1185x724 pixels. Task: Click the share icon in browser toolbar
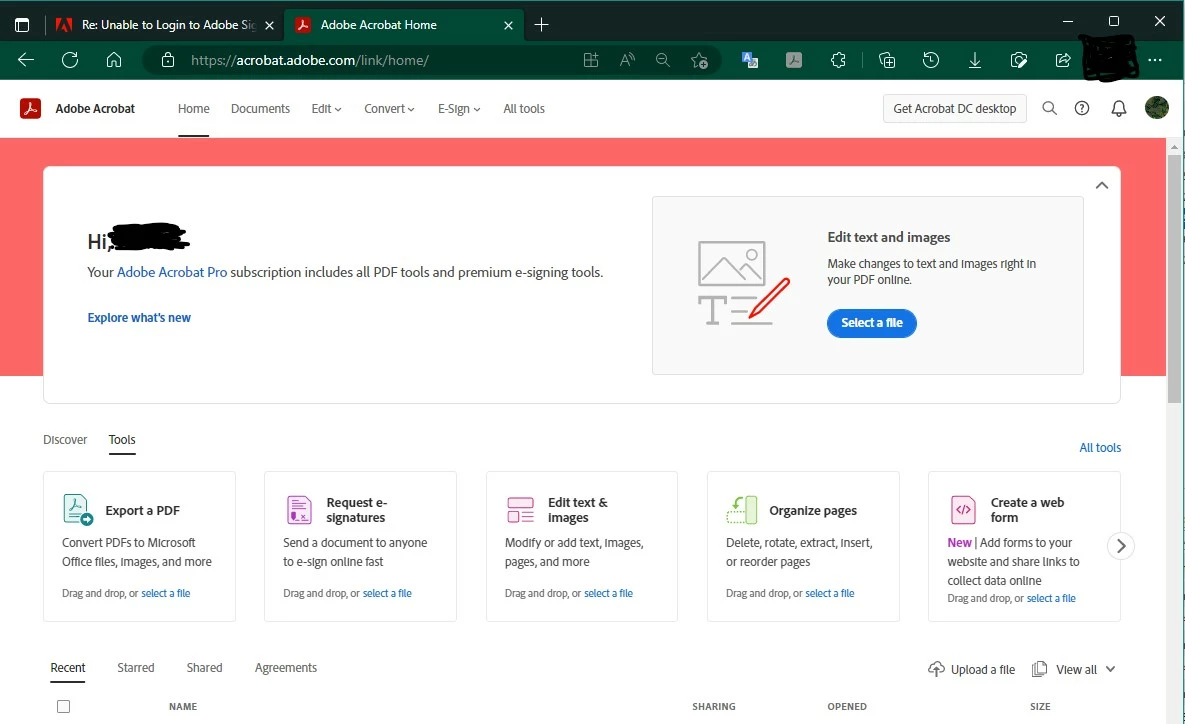(x=1063, y=60)
